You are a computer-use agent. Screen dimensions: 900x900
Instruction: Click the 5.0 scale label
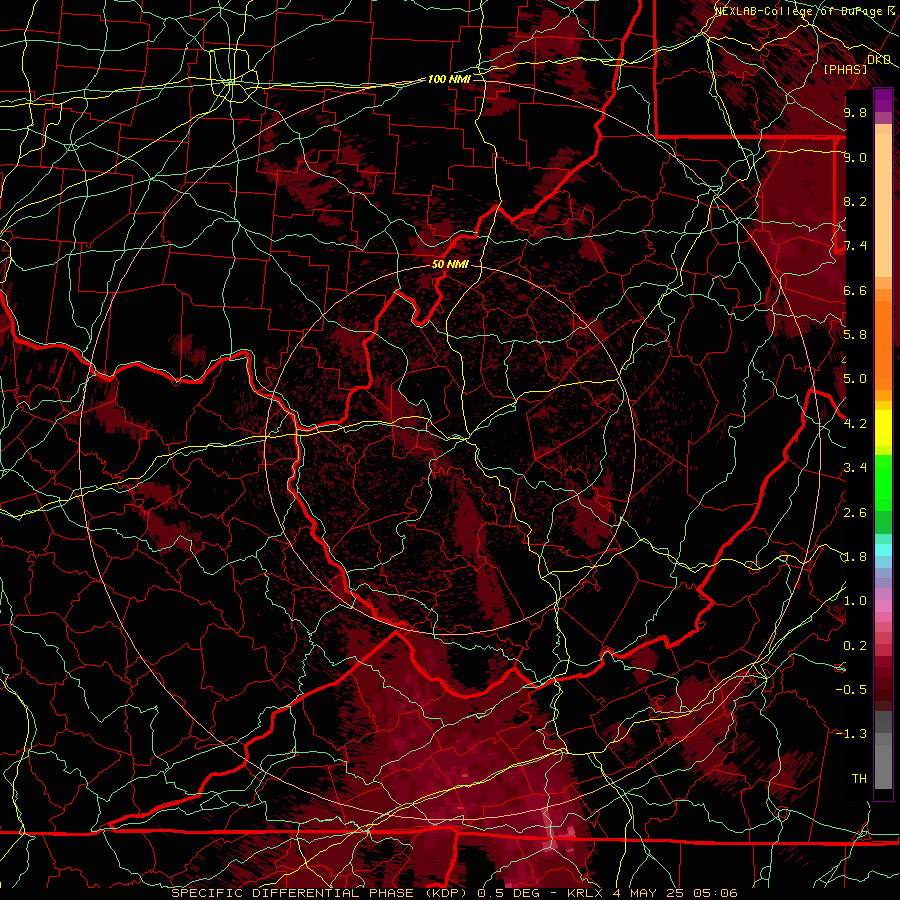tap(855, 379)
